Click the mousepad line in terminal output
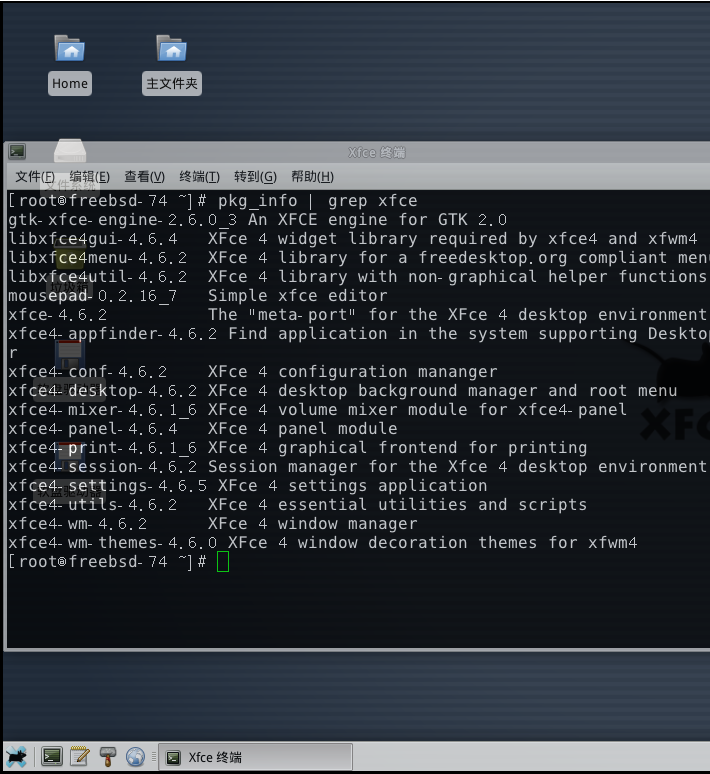Image resolution: width=710 pixels, height=774 pixels. click(197, 296)
